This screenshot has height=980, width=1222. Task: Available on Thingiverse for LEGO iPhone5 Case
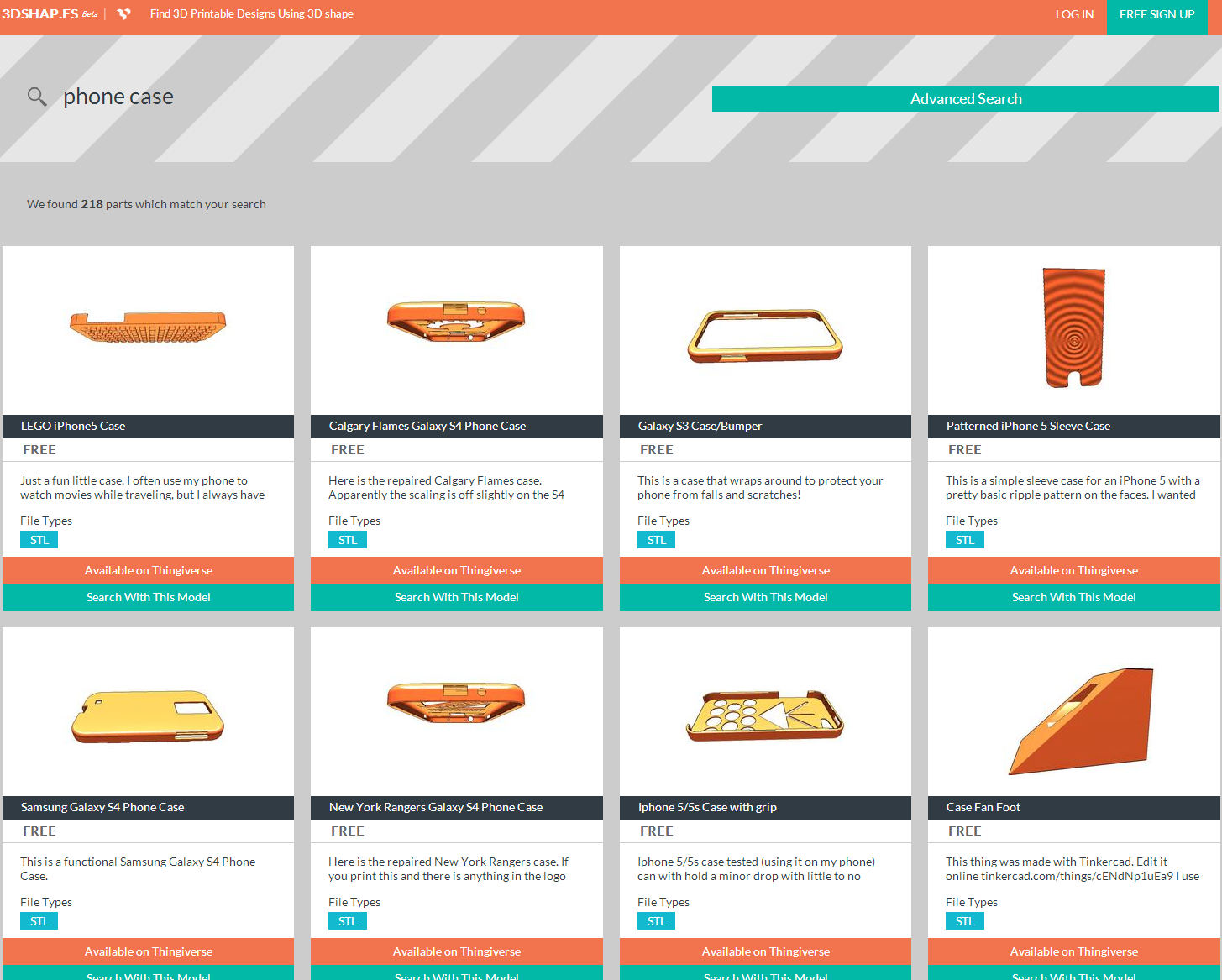click(149, 570)
